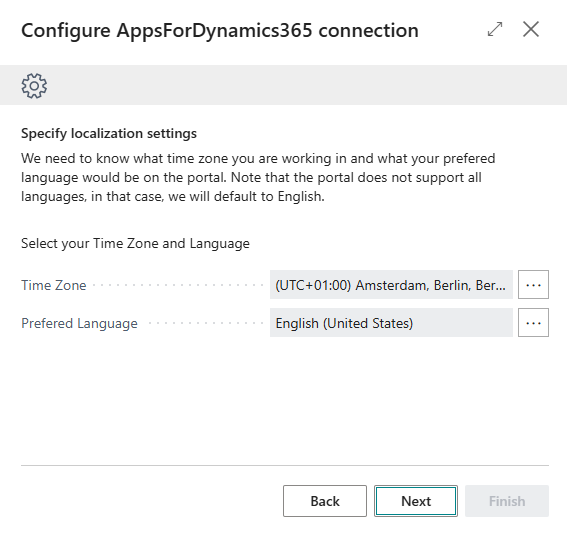The height and width of the screenshot is (538, 567).
Task: Click the settings gear icon
Action: (x=34, y=86)
